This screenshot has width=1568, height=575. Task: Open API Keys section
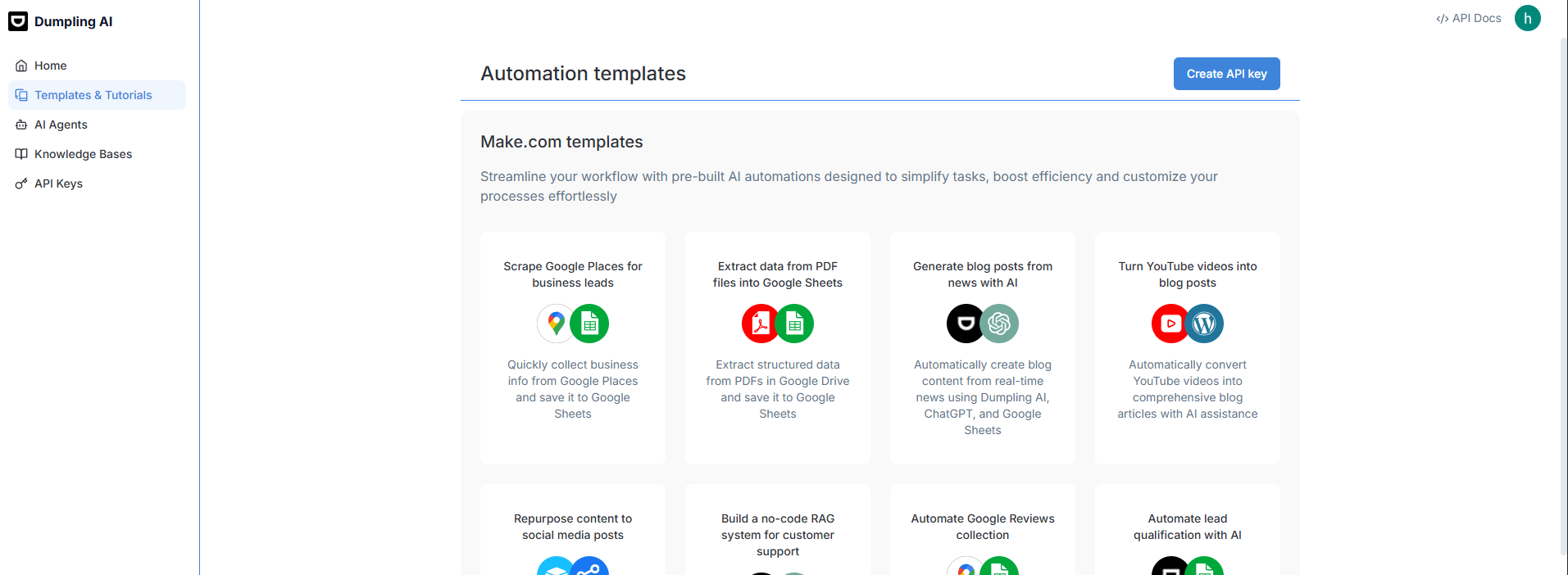click(x=97, y=183)
